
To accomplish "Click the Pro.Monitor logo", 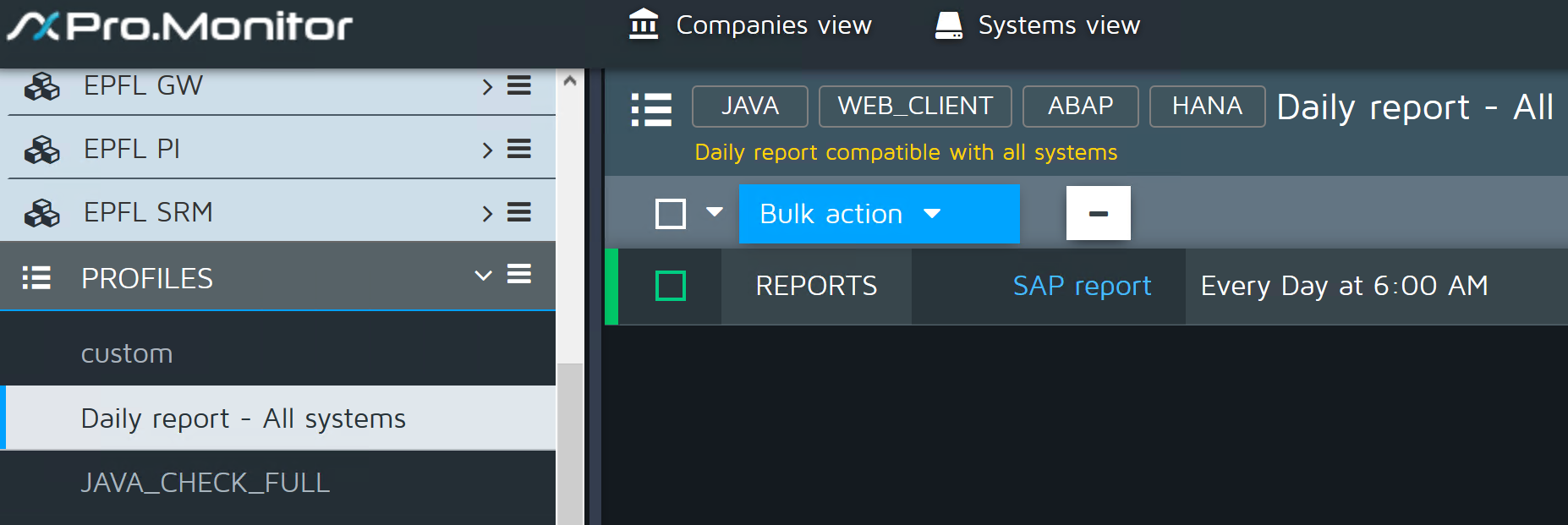I will coord(179,26).
